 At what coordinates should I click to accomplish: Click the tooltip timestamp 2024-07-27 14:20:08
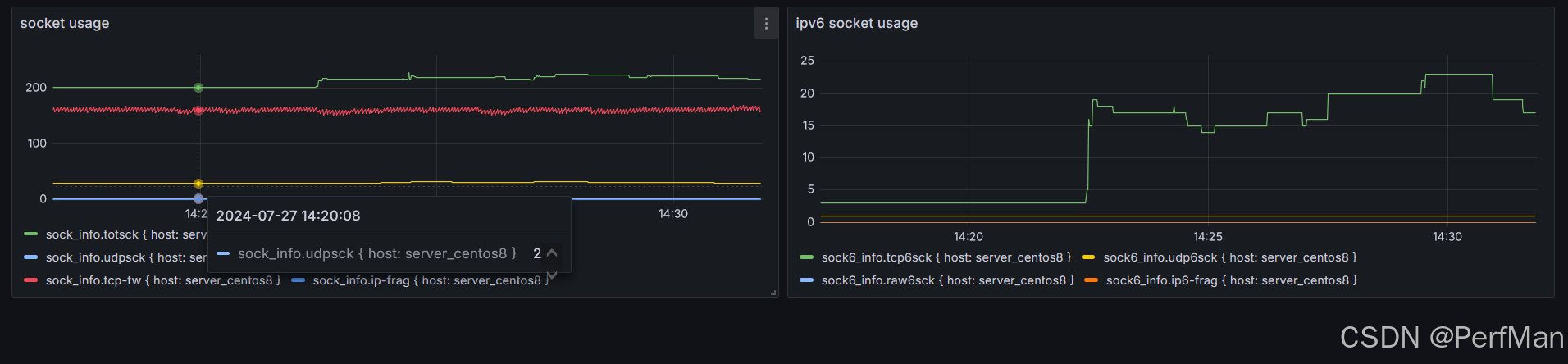[x=288, y=216]
